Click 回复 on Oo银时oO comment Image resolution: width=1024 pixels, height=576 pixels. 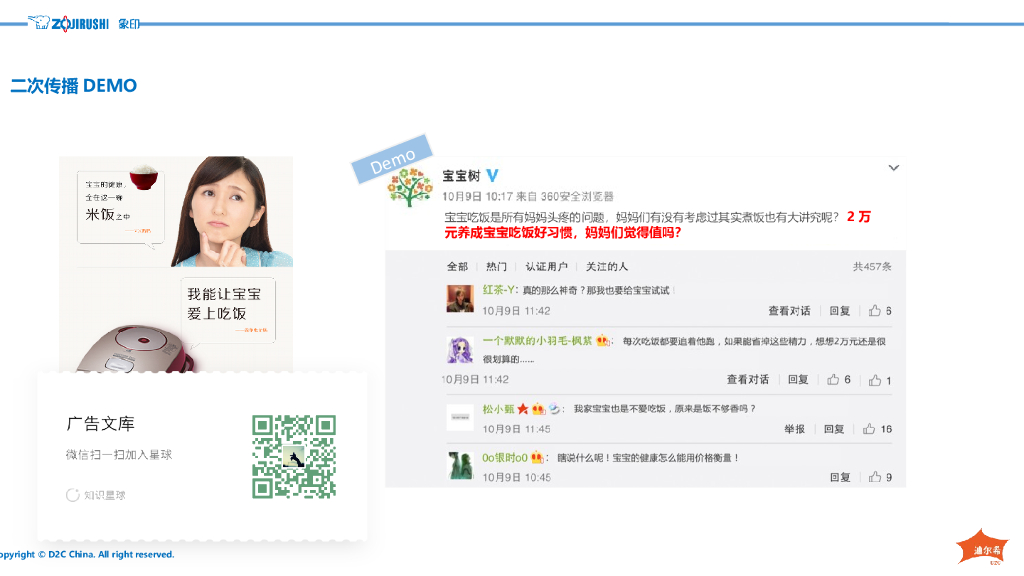point(840,477)
